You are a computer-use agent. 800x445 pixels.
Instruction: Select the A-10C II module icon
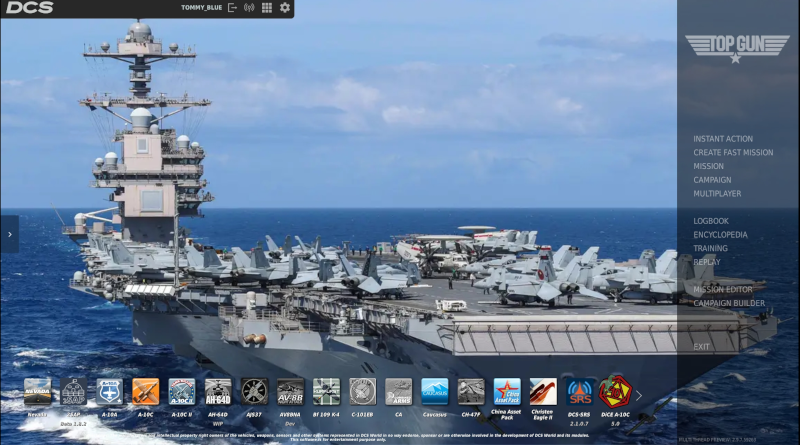(x=181, y=391)
